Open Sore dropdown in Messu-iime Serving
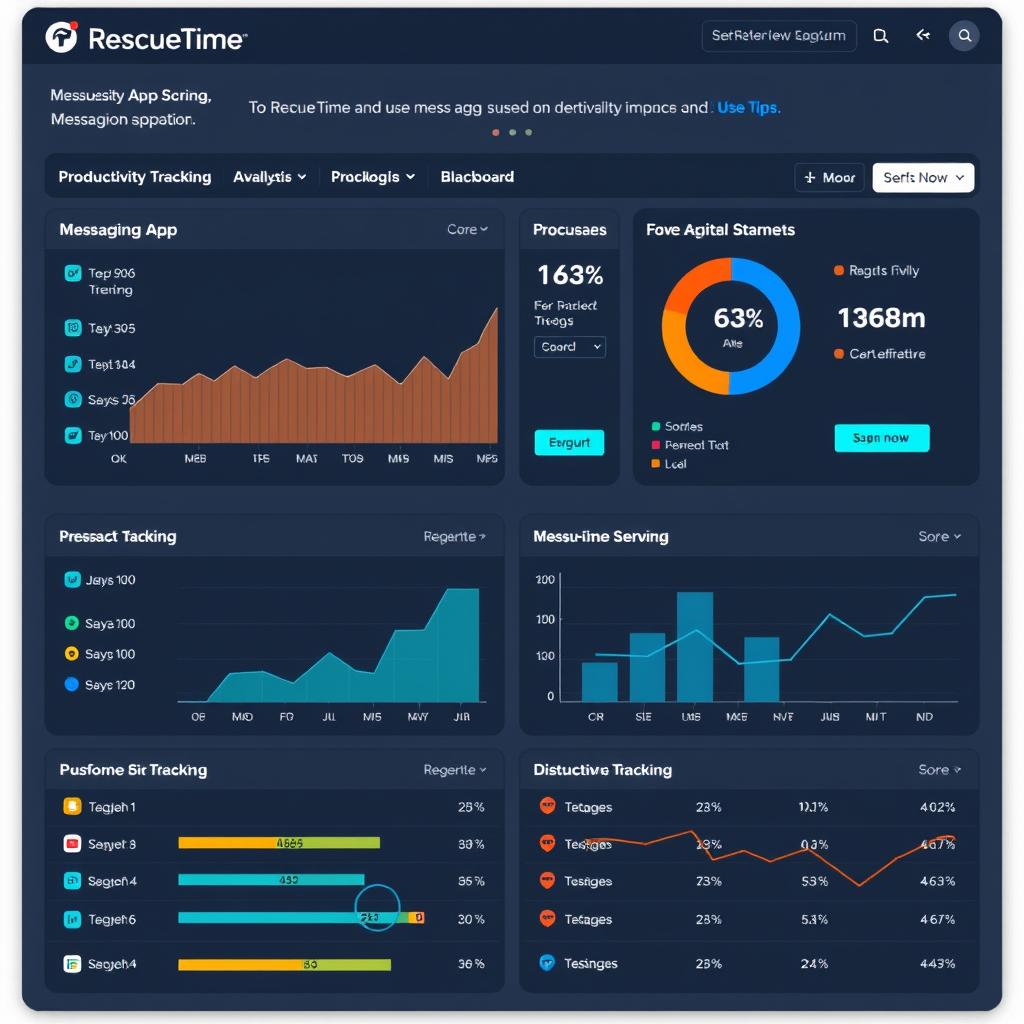 [x=939, y=536]
